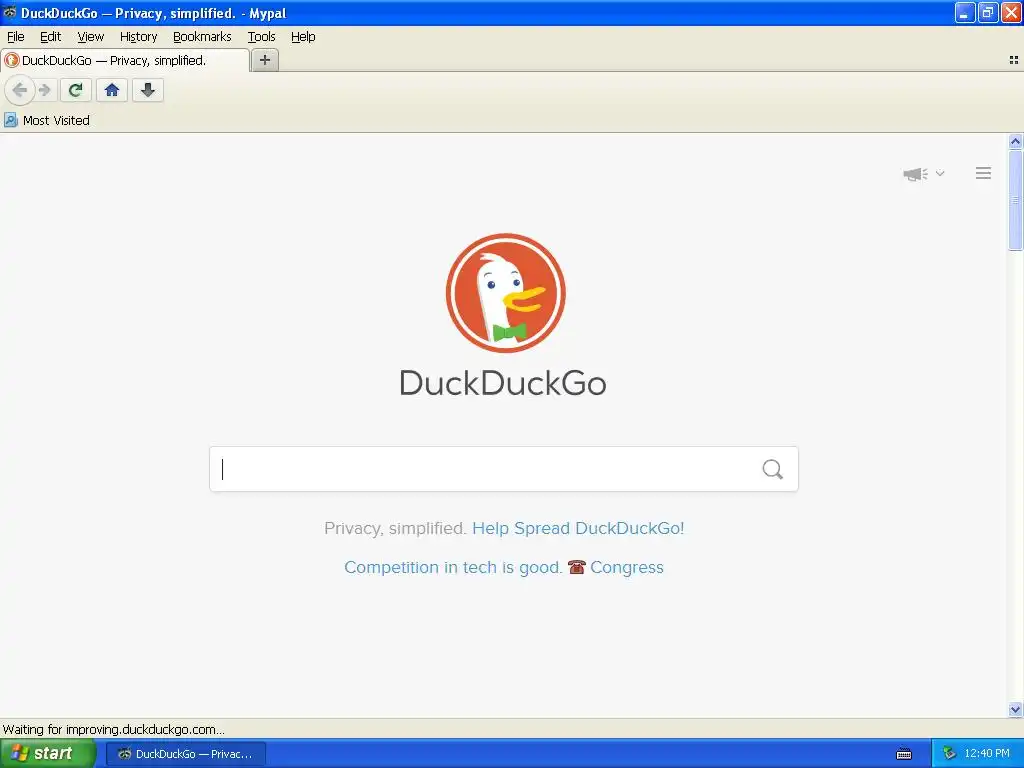This screenshot has width=1024, height=768.
Task: Open the Edit menu
Action: click(x=50, y=37)
